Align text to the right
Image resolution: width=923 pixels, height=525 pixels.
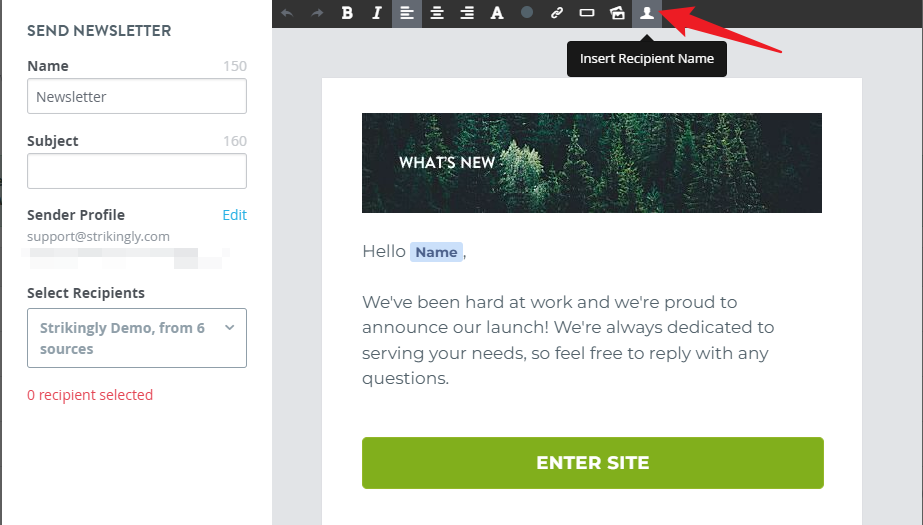(467, 13)
